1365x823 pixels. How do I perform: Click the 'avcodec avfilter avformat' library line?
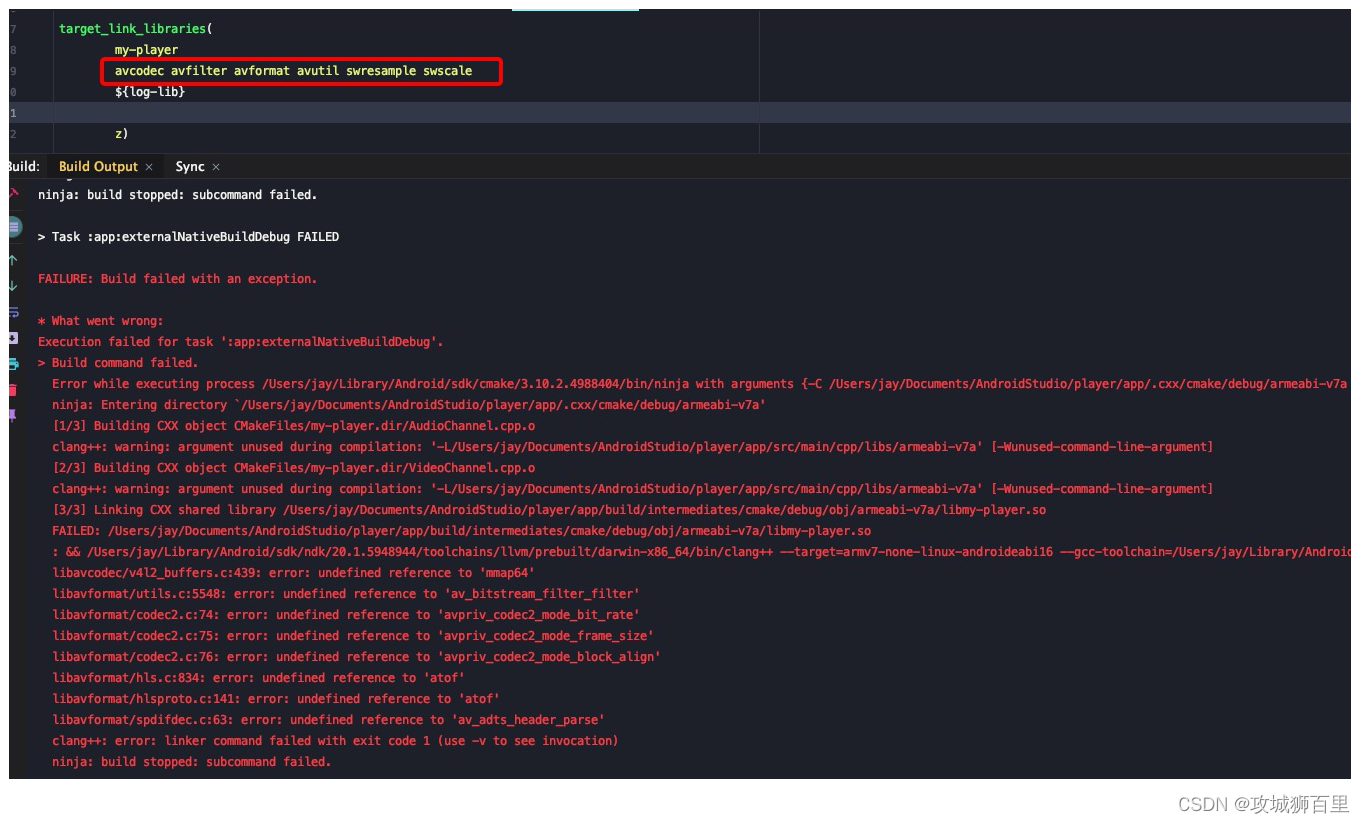coord(293,71)
